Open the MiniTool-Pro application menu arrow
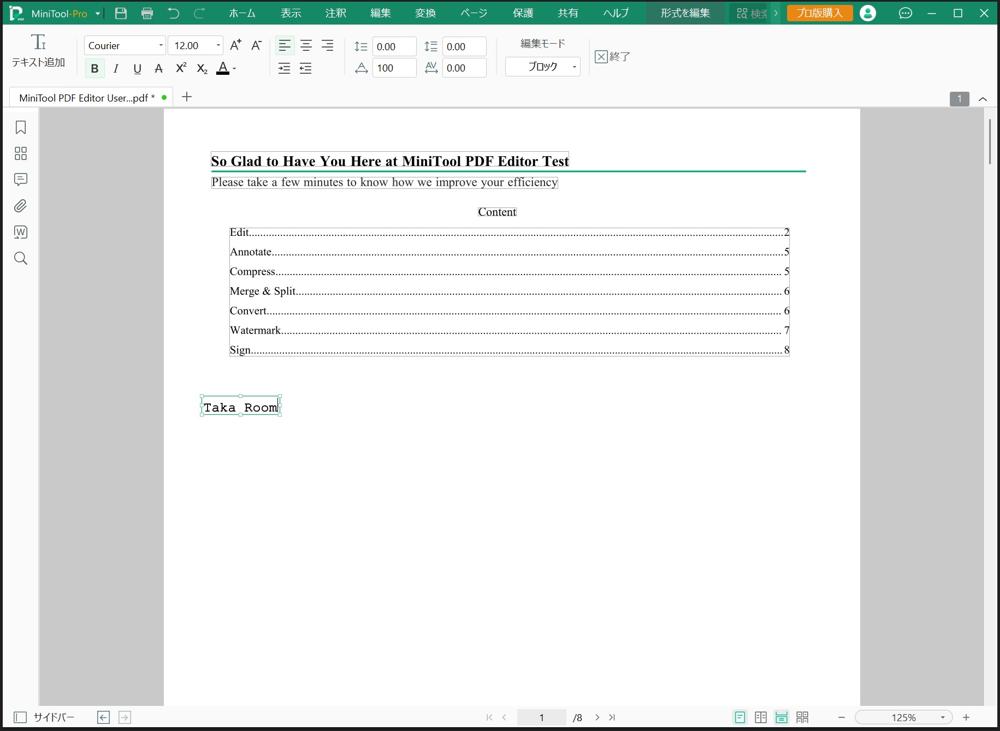The height and width of the screenshot is (731, 1000). 98,13
